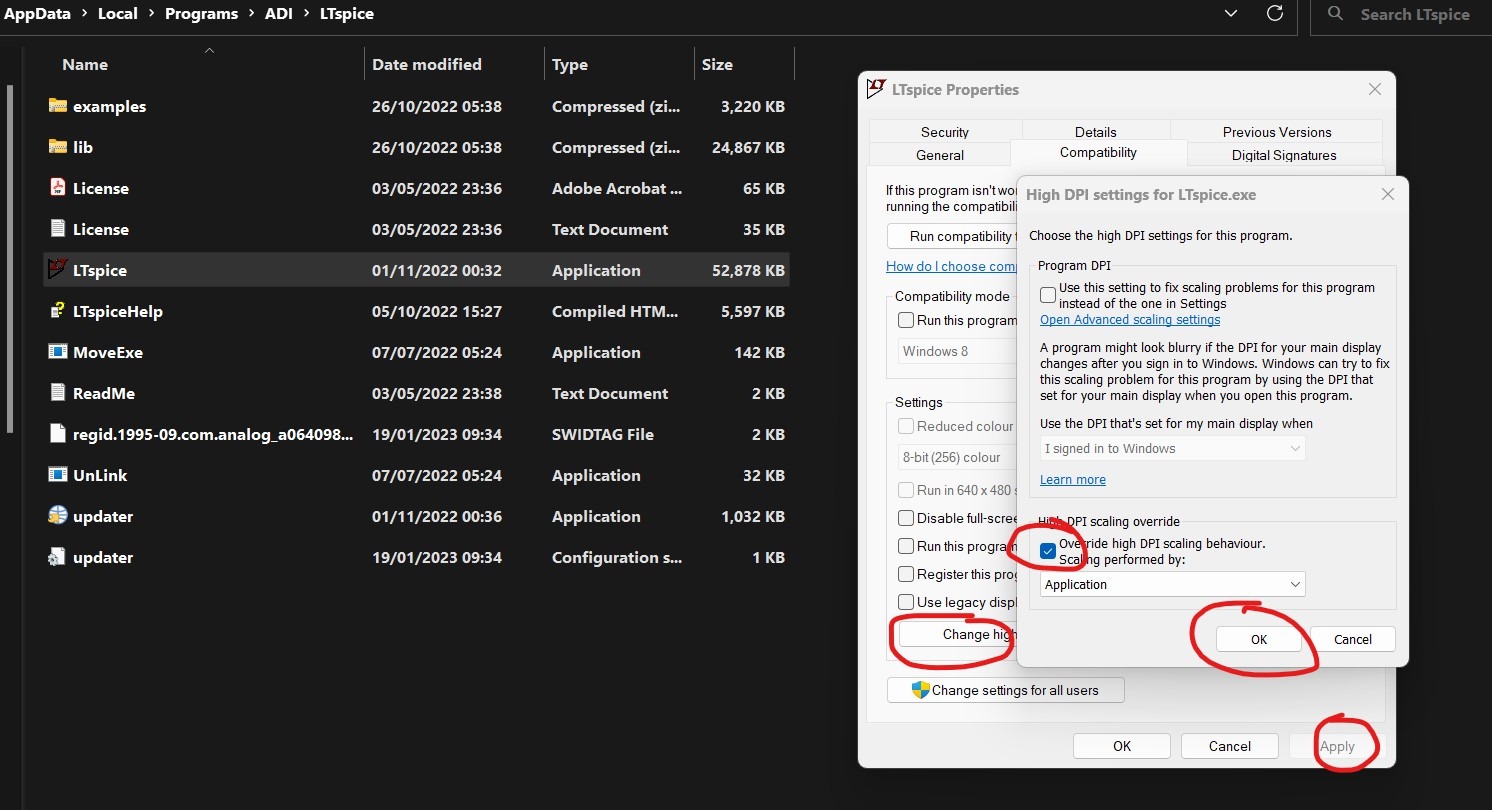The image size is (1492, 810).
Task: Click the updater configuration settings icon
Action: pos(57,557)
